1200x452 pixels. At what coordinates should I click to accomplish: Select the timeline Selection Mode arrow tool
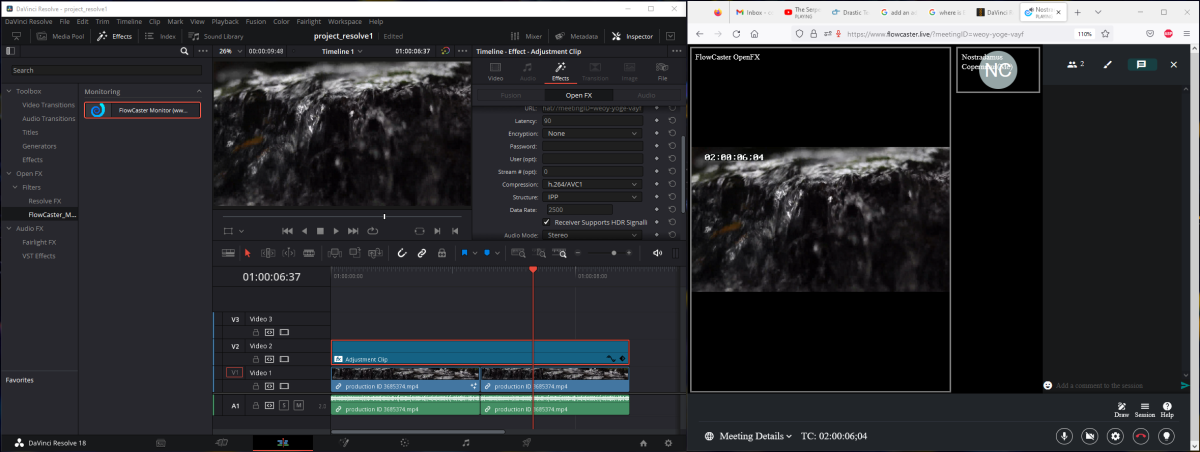pos(247,253)
